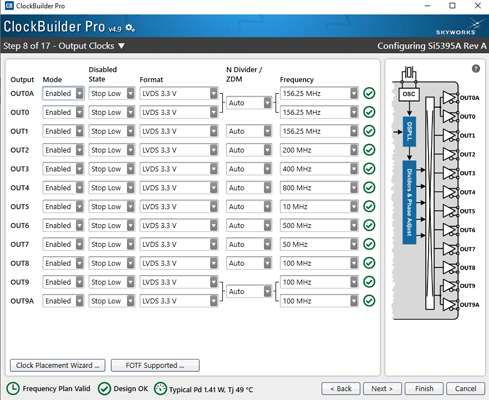Click the OUT9A green validation checkmark
489x400 pixels.
pos(369,301)
